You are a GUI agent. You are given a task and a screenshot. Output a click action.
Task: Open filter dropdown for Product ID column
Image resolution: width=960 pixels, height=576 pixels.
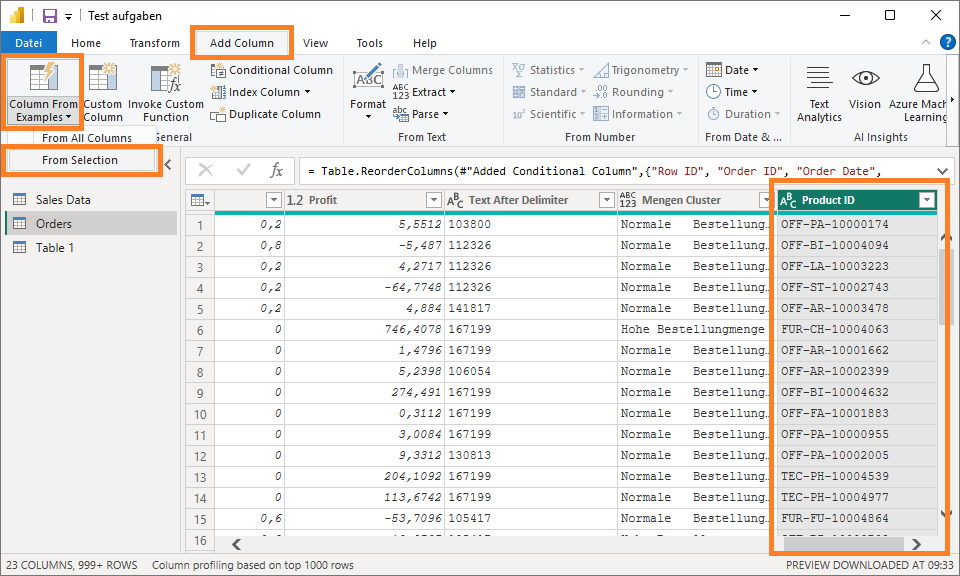coord(927,200)
